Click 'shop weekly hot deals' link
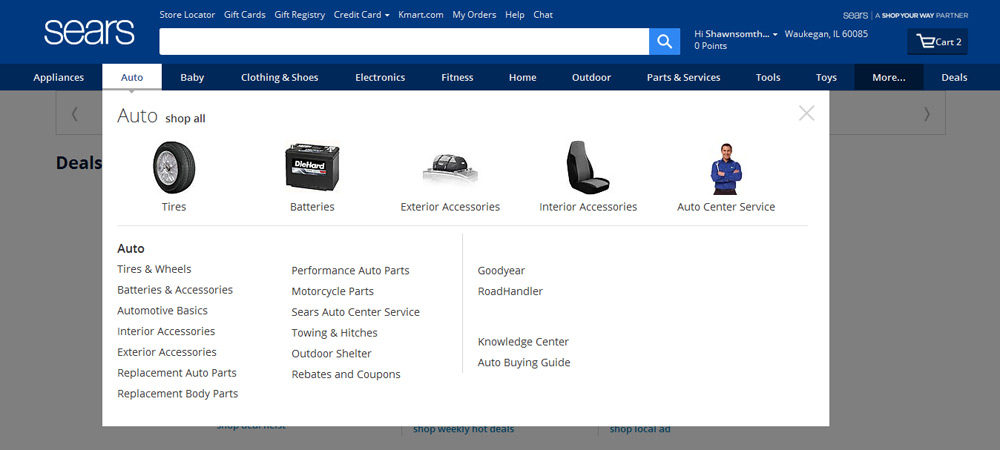Screen dimensions: 1000x450 pos(464,429)
